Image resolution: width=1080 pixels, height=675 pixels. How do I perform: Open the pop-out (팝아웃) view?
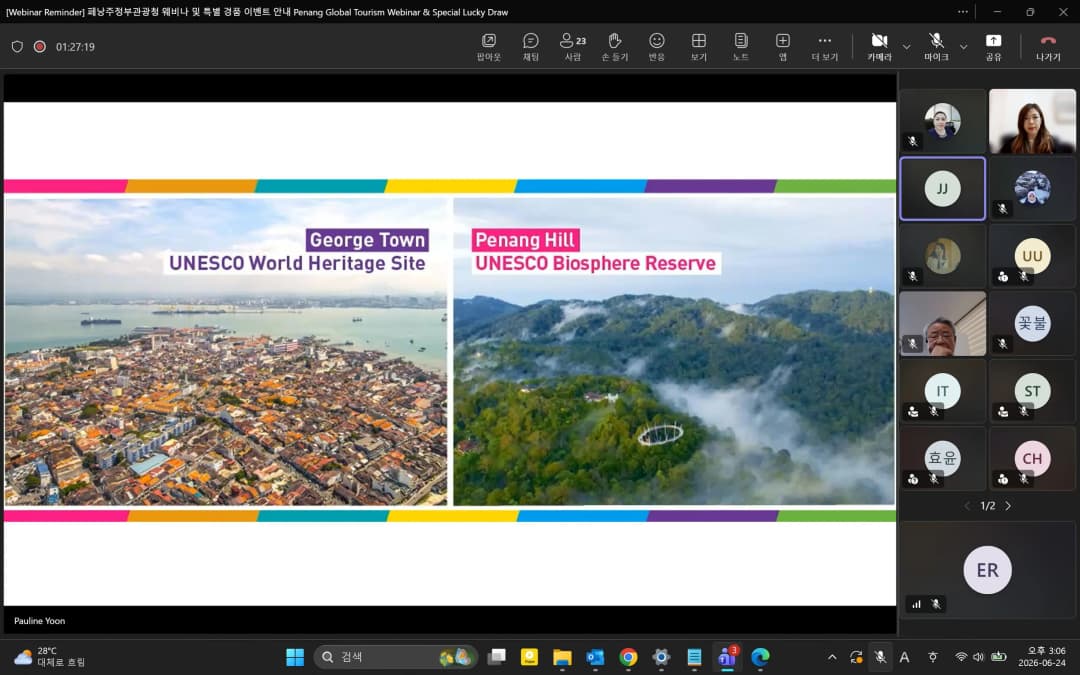(x=488, y=47)
